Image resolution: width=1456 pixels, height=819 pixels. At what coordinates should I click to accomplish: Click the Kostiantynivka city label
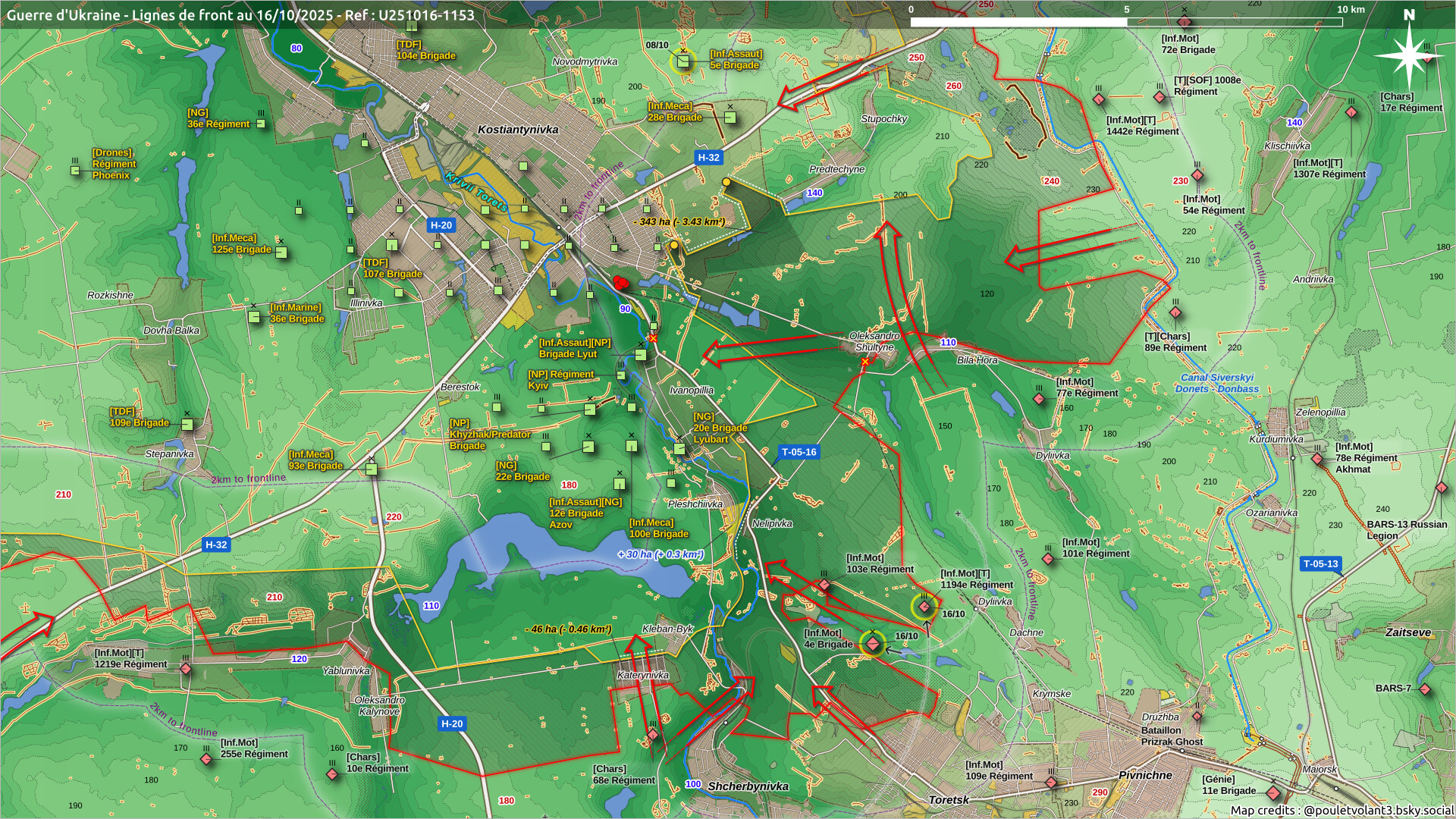click(518, 130)
